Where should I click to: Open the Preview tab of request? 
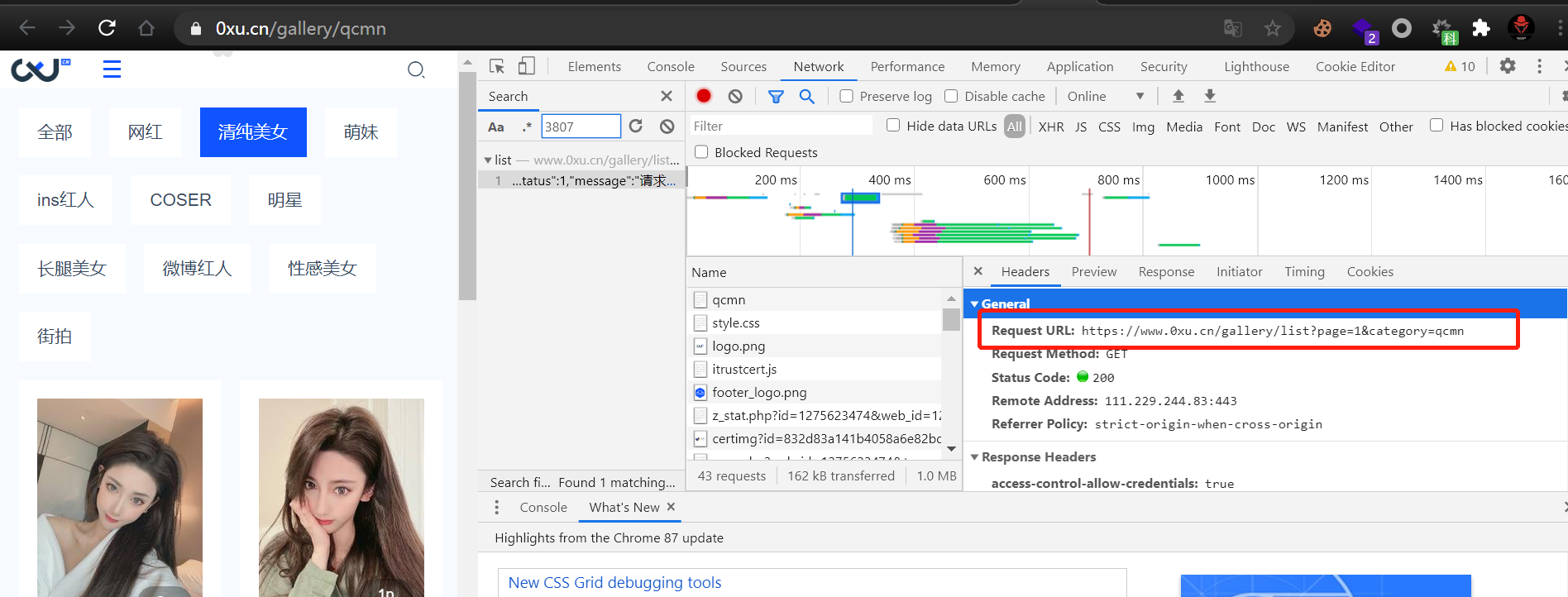coord(1094,271)
